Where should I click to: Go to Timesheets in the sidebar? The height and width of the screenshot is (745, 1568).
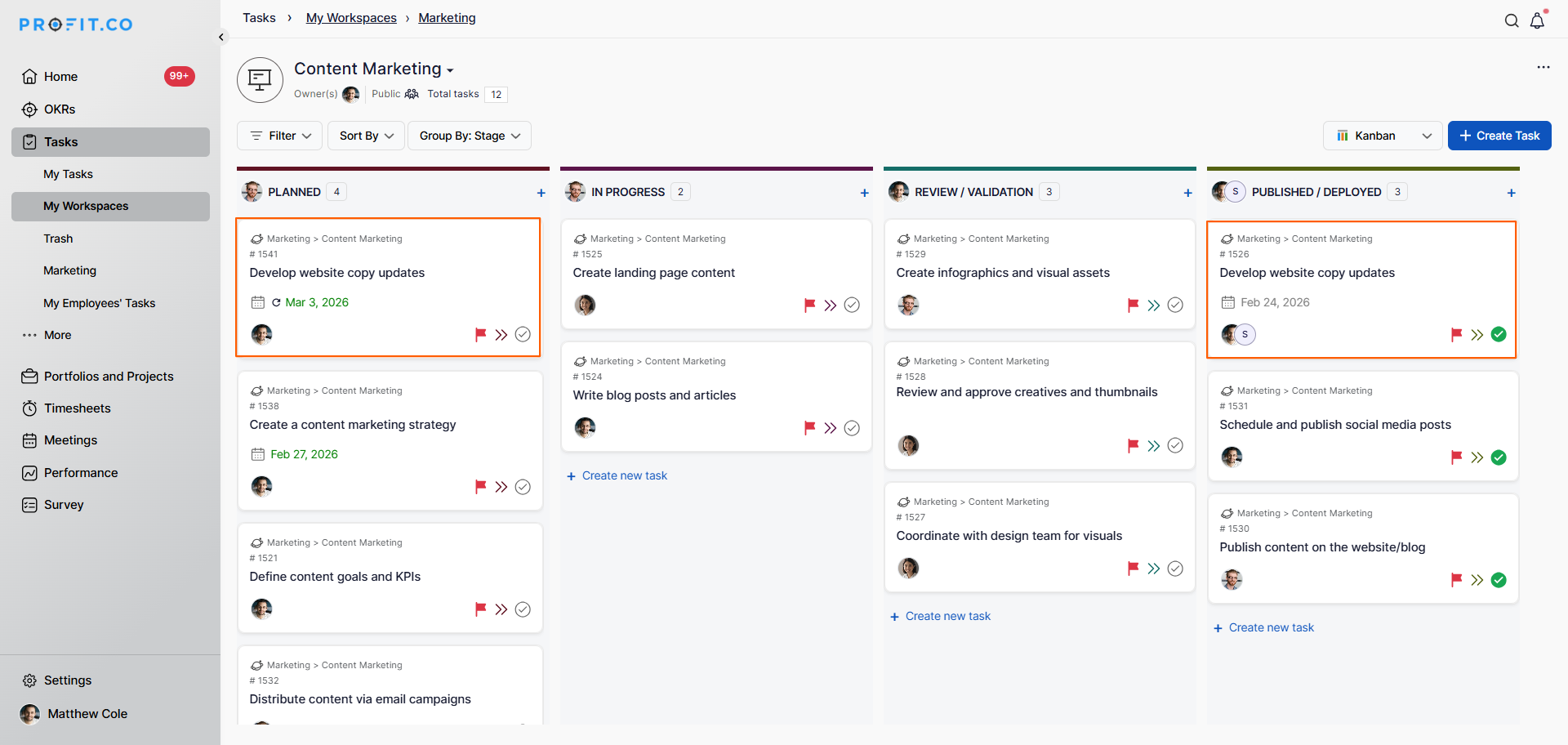click(77, 408)
